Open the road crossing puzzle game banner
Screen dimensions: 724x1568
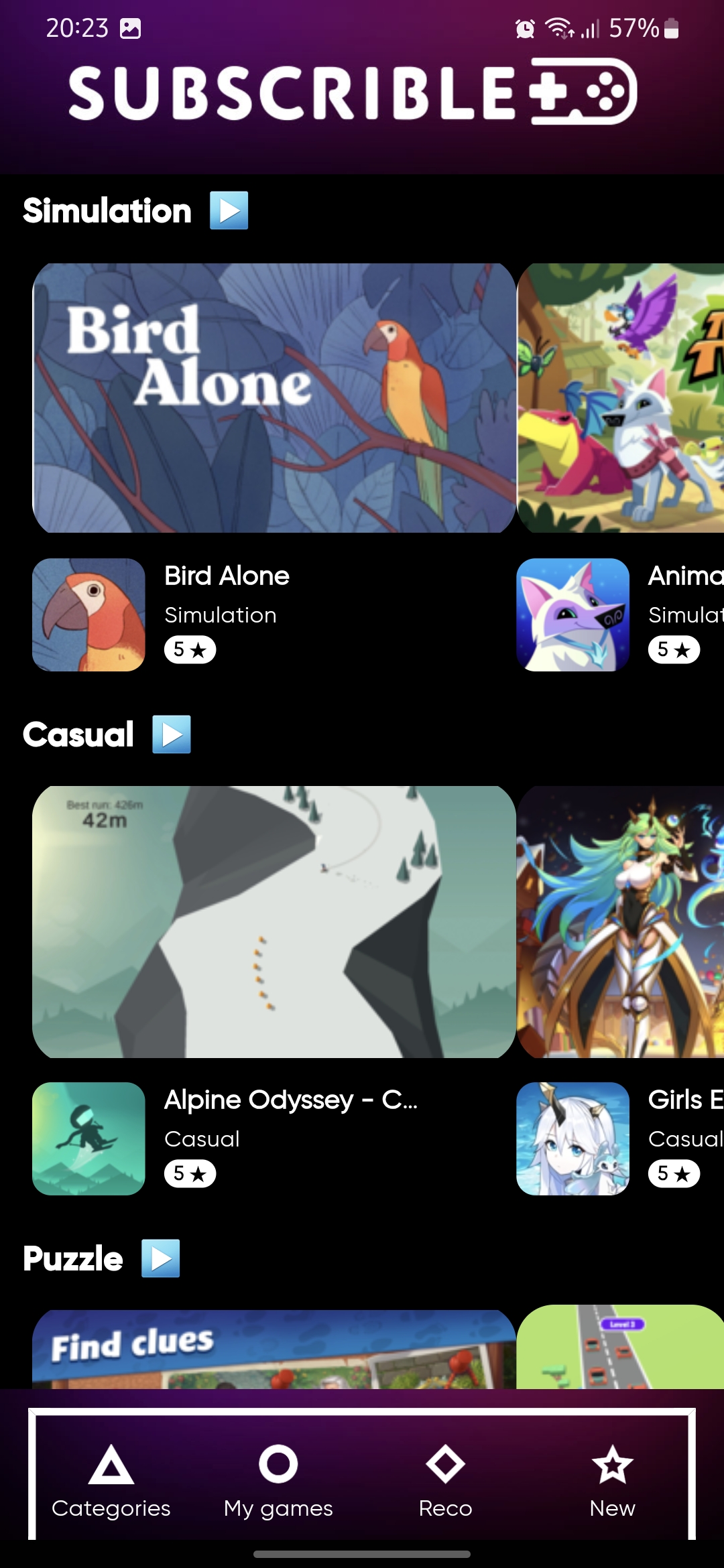[620, 1347]
